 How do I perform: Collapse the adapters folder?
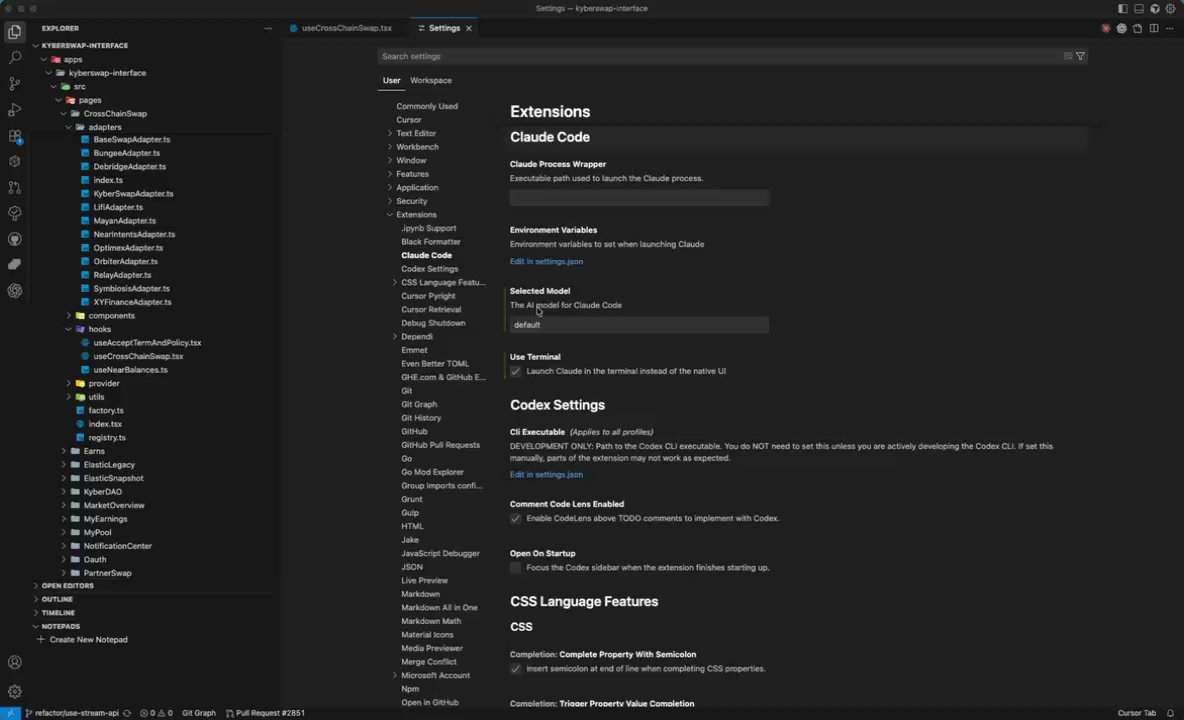69,127
